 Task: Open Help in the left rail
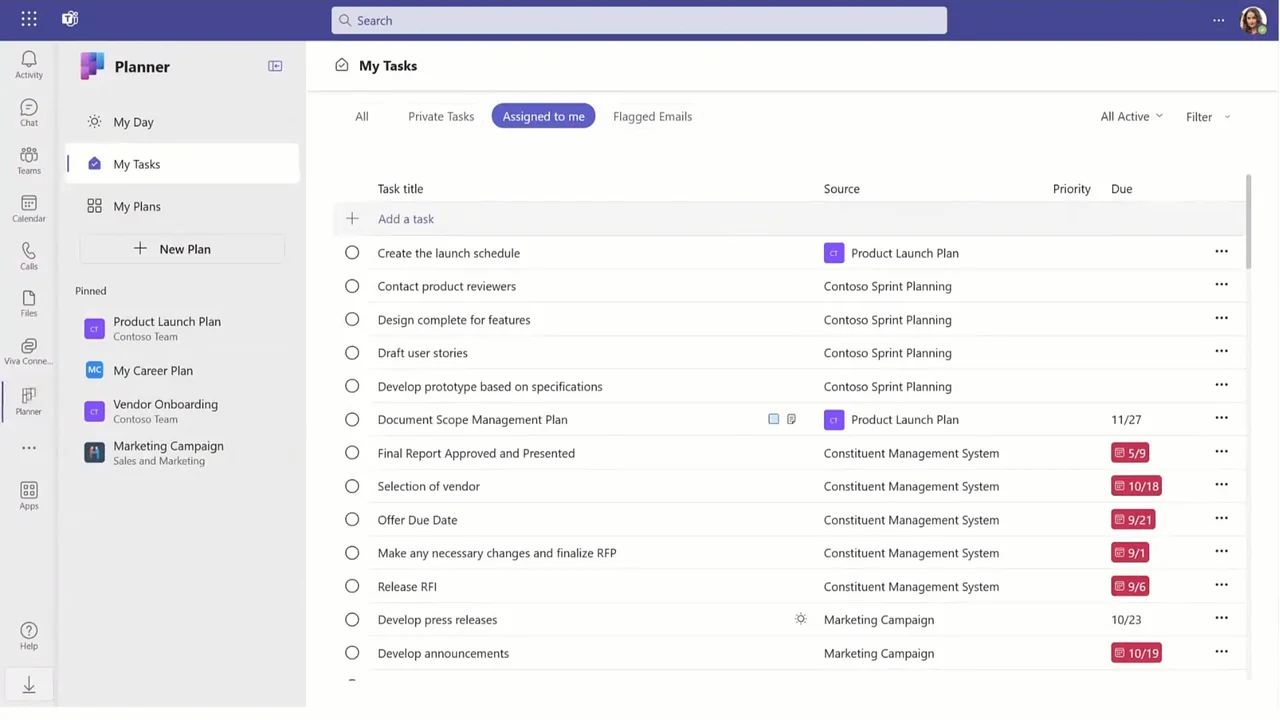coord(29,636)
